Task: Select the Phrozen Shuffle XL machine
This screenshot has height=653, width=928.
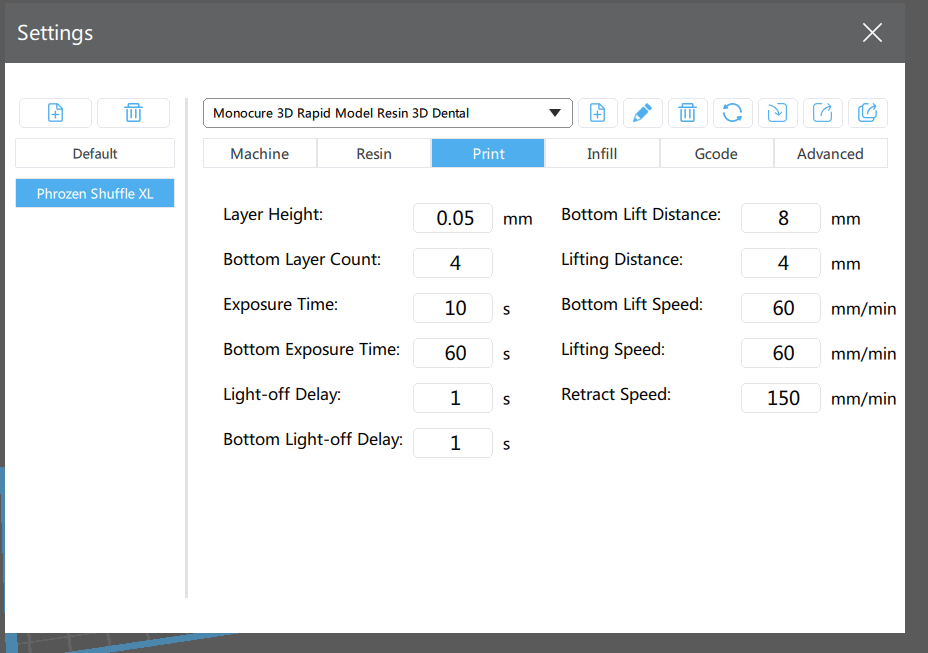Action: coord(95,193)
